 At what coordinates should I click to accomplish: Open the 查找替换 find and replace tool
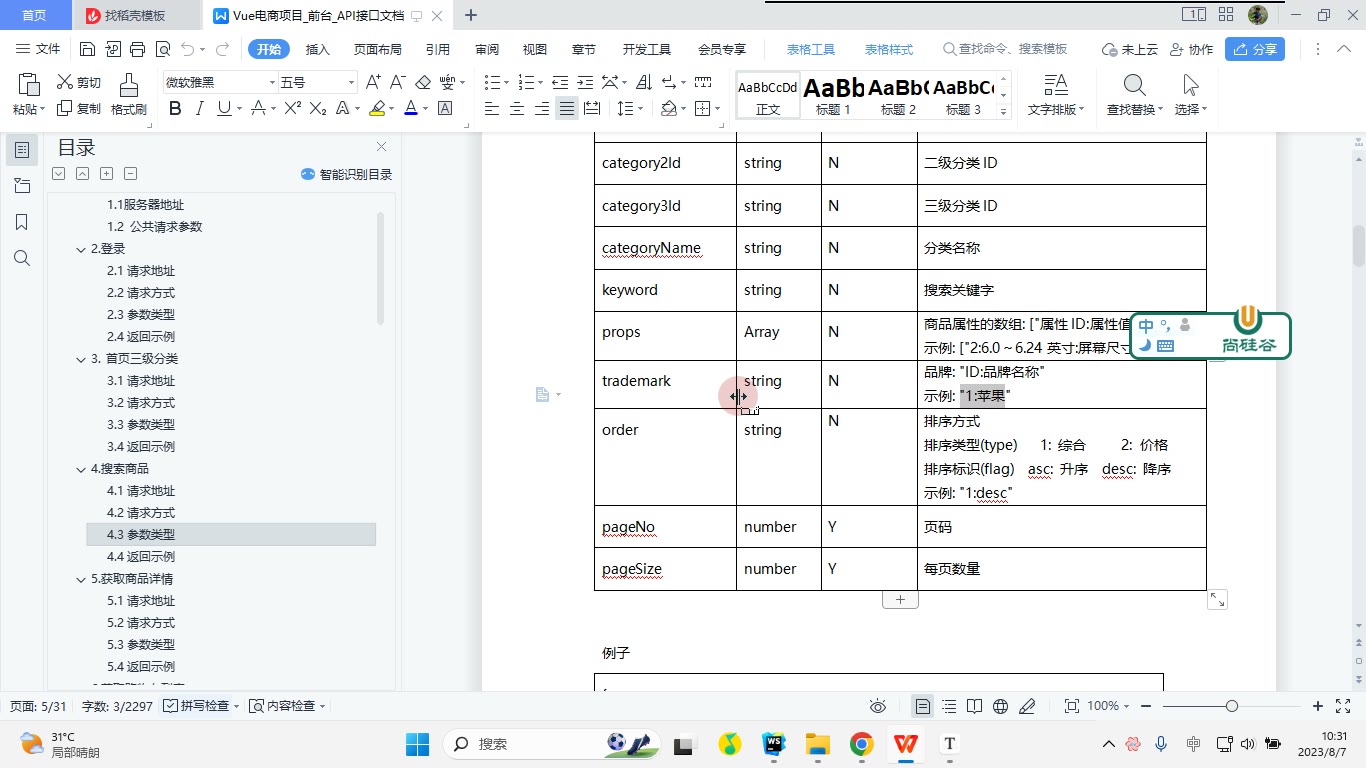pyautogui.click(x=1134, y=95)
